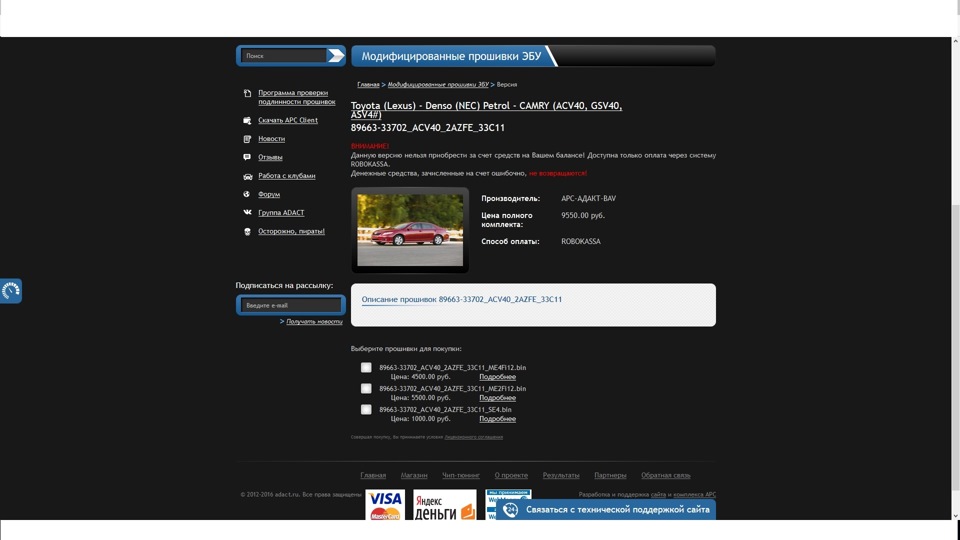Click Модифицированные прошивки ЭБУ breadcrumb
Viewport: 960px width, 540px height.
pyautogui.click(x=438, y=84)
